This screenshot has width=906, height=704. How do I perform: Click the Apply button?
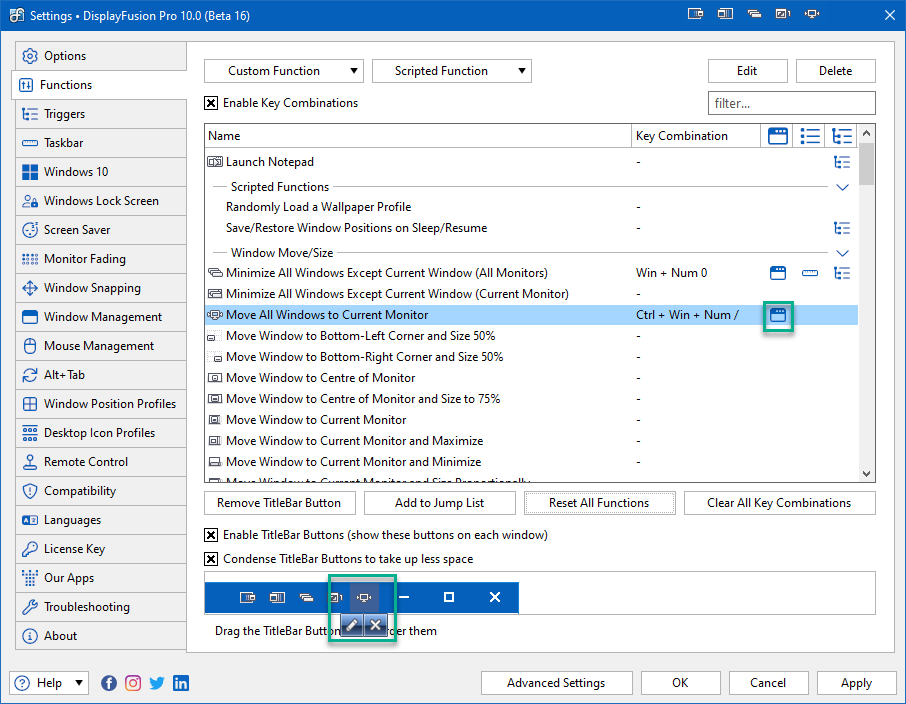pos(856,683)
